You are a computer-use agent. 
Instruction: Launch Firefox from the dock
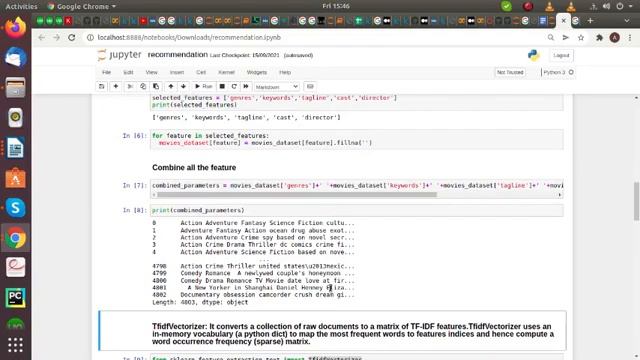(x=16, y=28)
